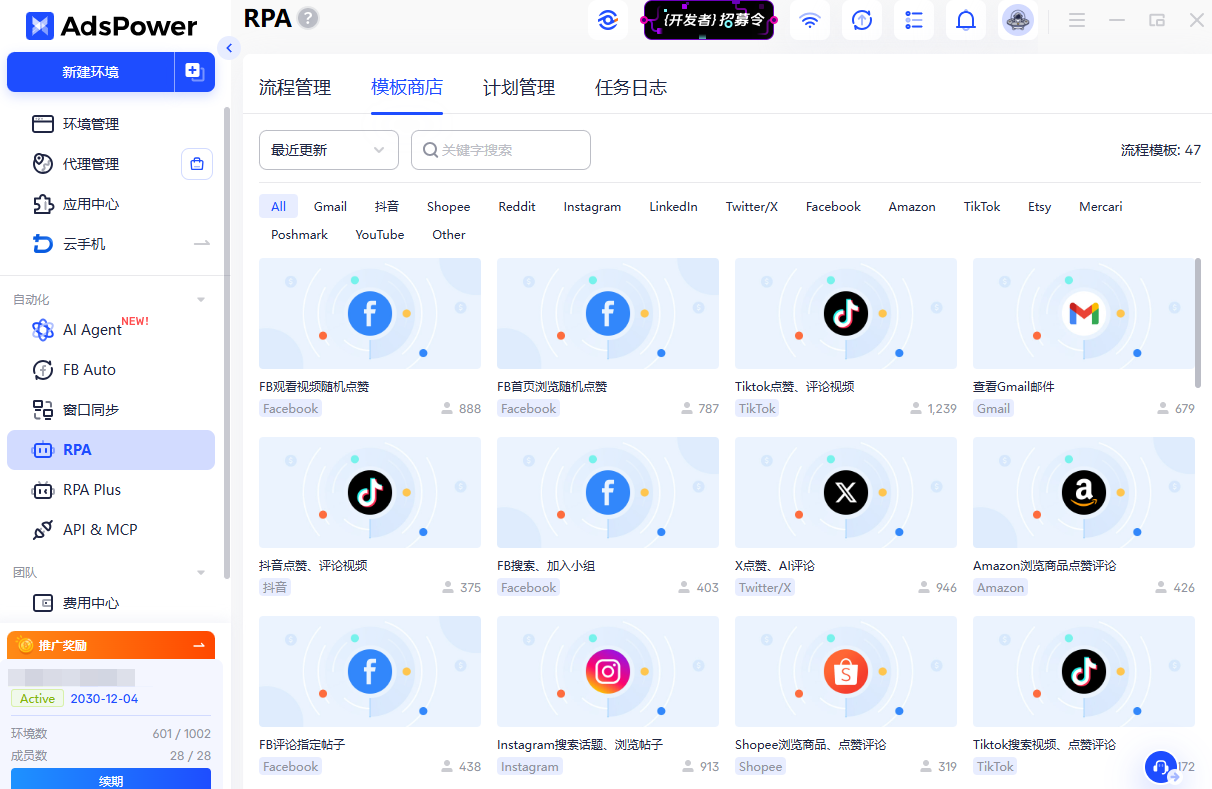Screen dimensions: 1212x789
Task: Click the customer support headset icon
Action: [x=1160, y=767]
